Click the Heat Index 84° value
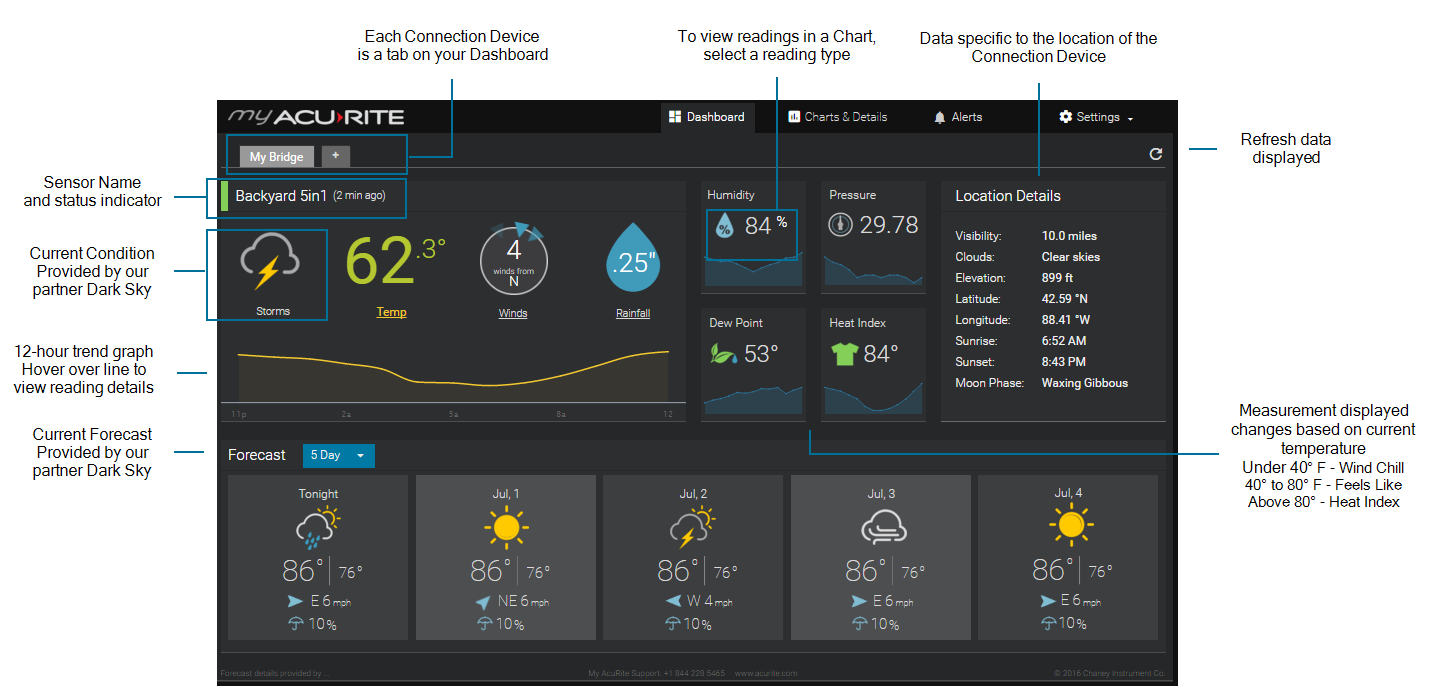1437x686 pixels. [x=881, y=353]
